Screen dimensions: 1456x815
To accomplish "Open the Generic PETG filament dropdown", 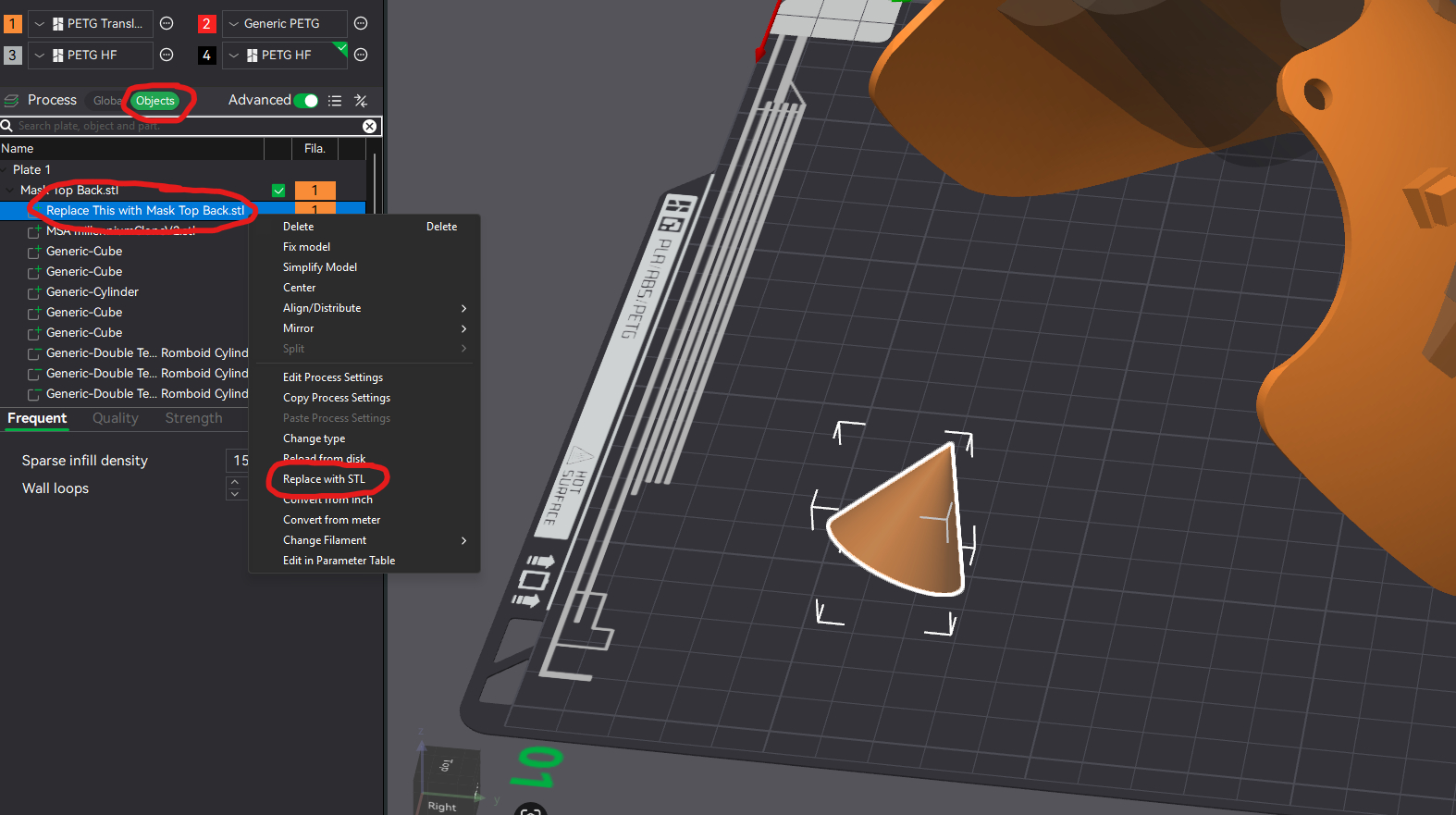I will pos(285,24).
